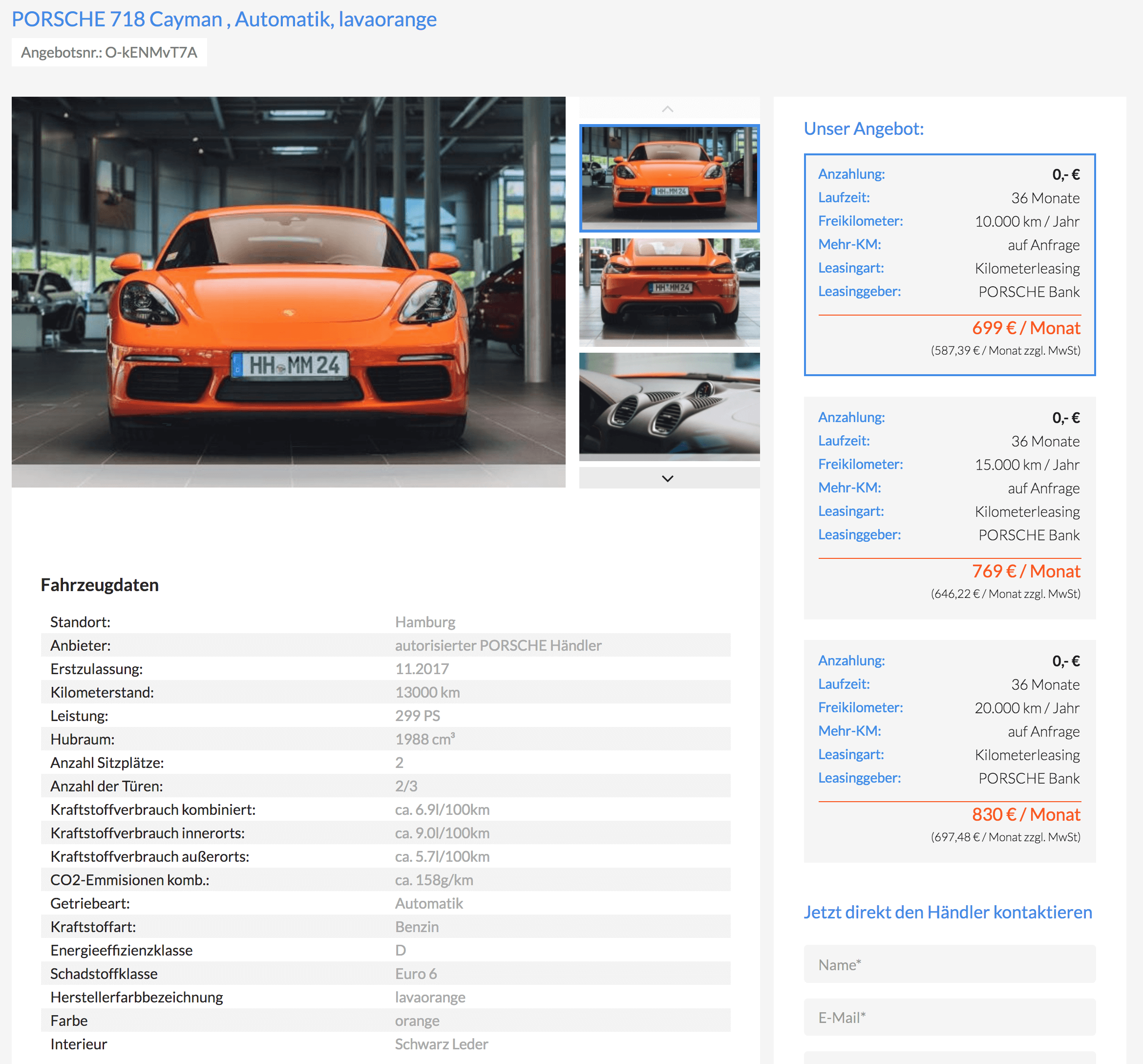The width and height of the screenshot is (1143, 1064).
Task: Click '(646,22 € / Monat zzgl. MwSt)' text
Action: coord(1006,594)
